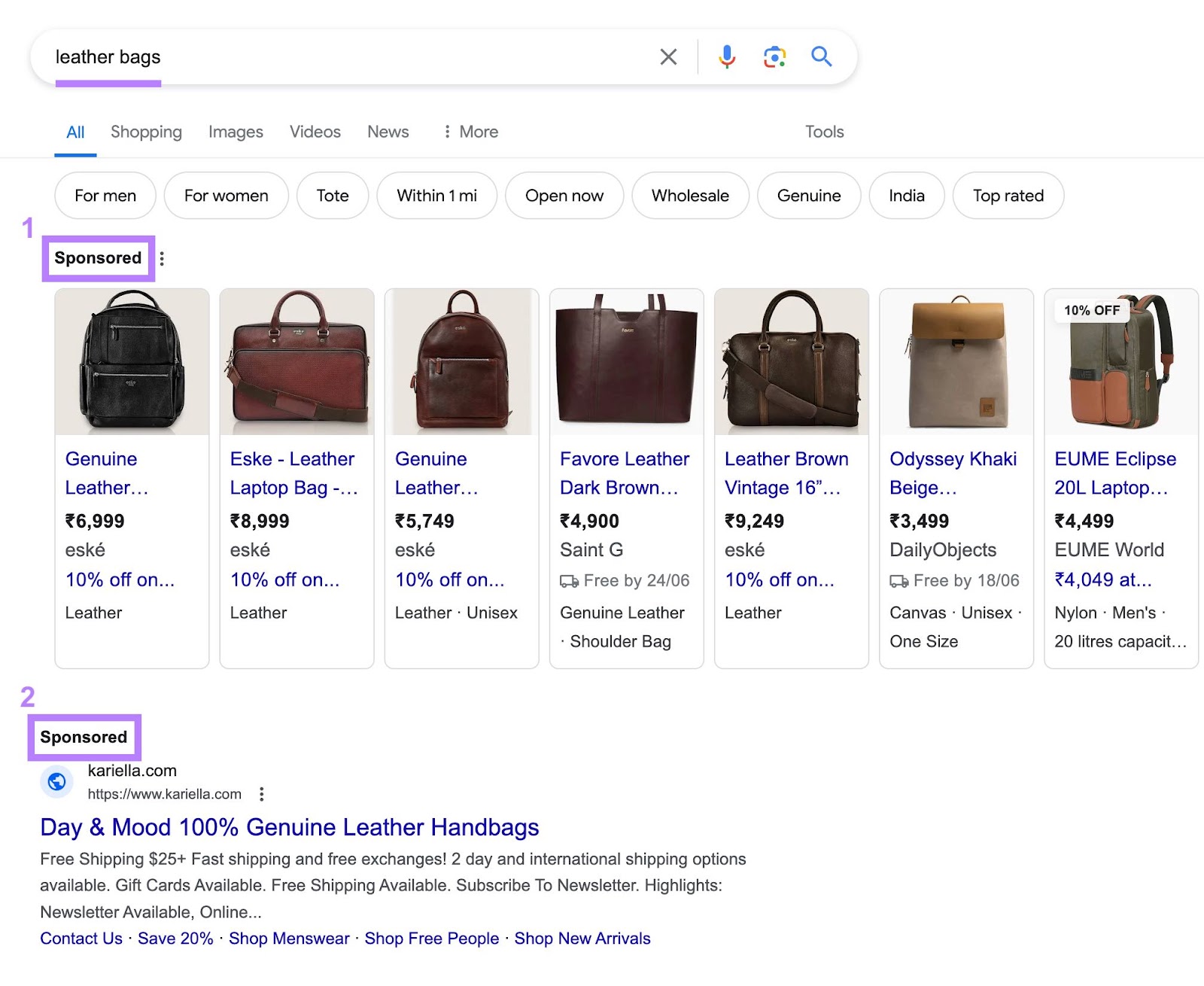1204x986 pixels.
Task: Clear the search query using the X icon
Action: point(667,56)
